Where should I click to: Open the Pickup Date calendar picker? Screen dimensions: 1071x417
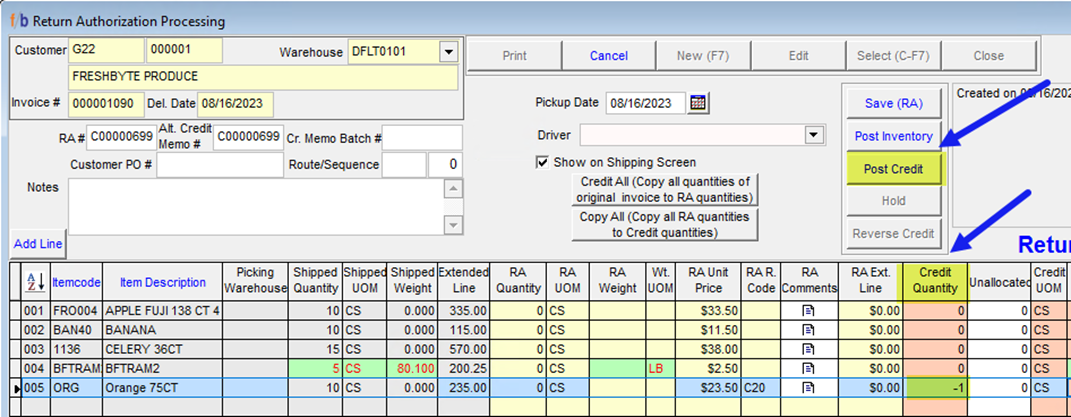[x=698, y=103]
